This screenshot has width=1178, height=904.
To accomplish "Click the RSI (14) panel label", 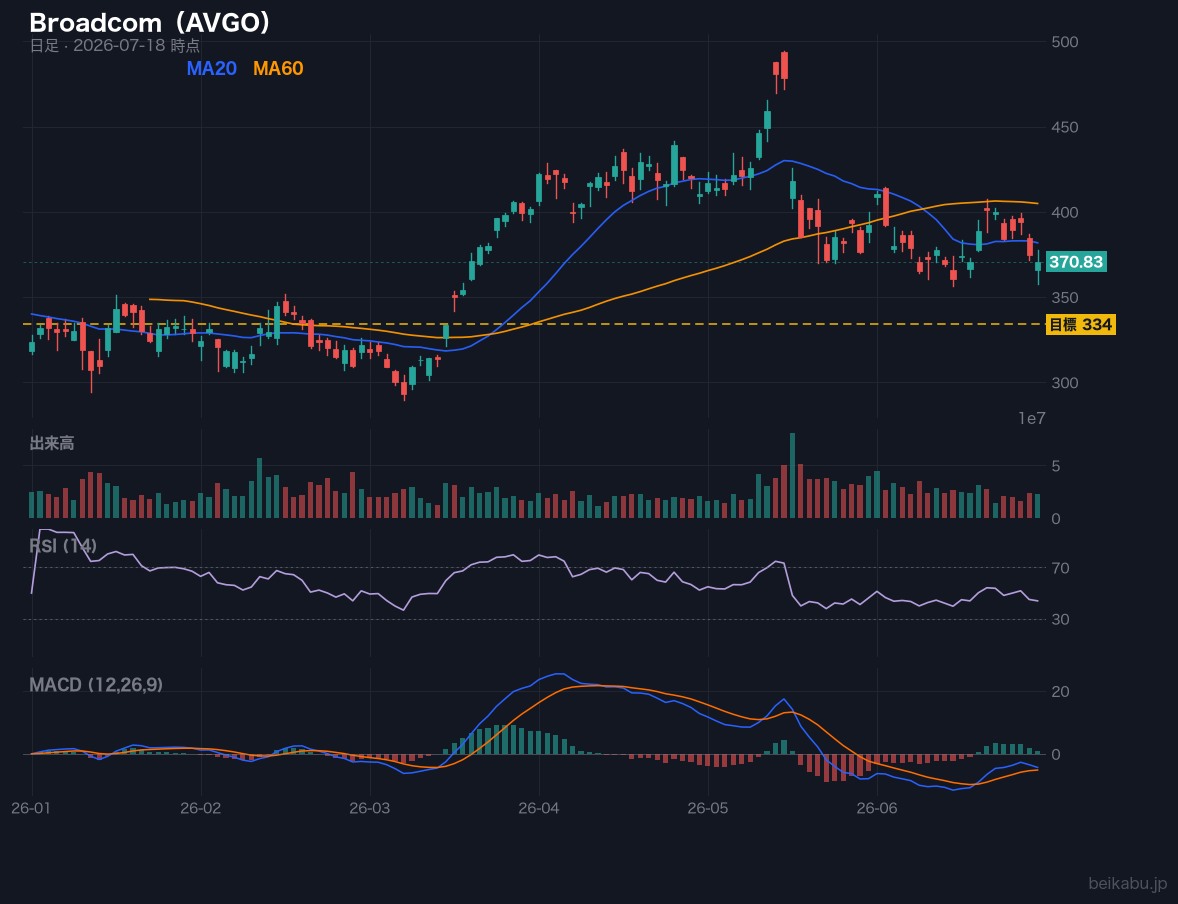I will 63,546.
